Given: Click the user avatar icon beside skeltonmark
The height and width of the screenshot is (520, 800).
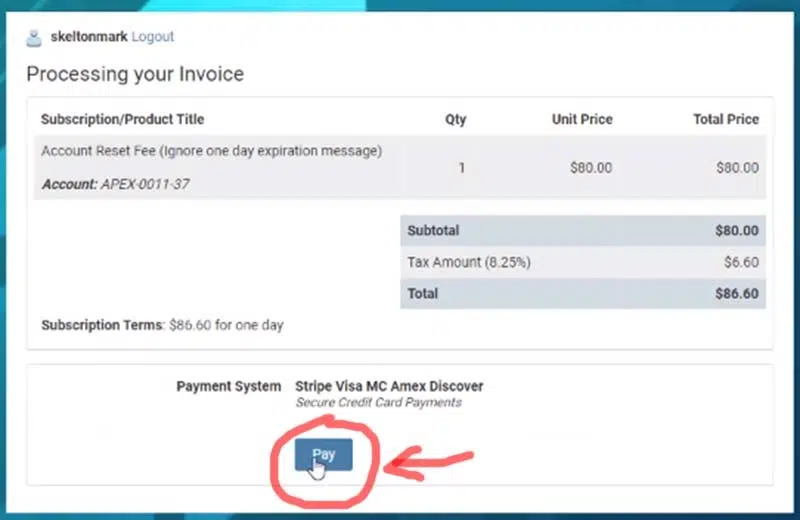Looking at the screenshot, I should pyautogui.click(x=34, y=38).
